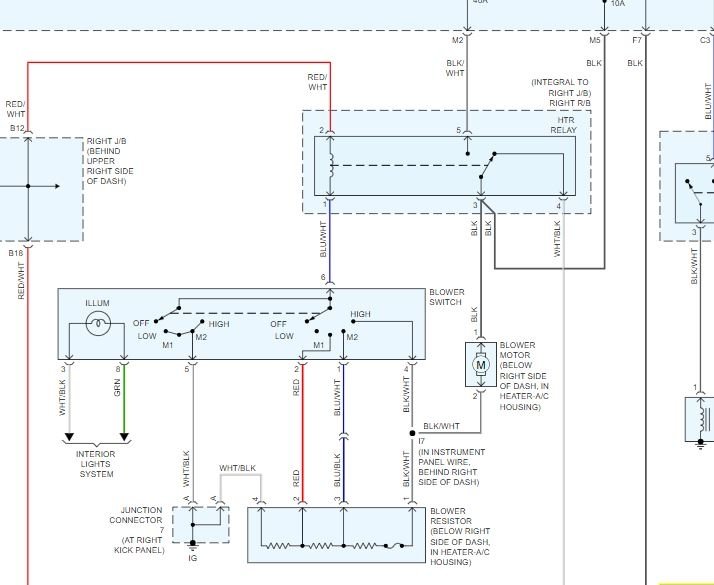This screenshot has width=714, height=585.
Task: Click the "F7" connector label
Action: (637, 40)
